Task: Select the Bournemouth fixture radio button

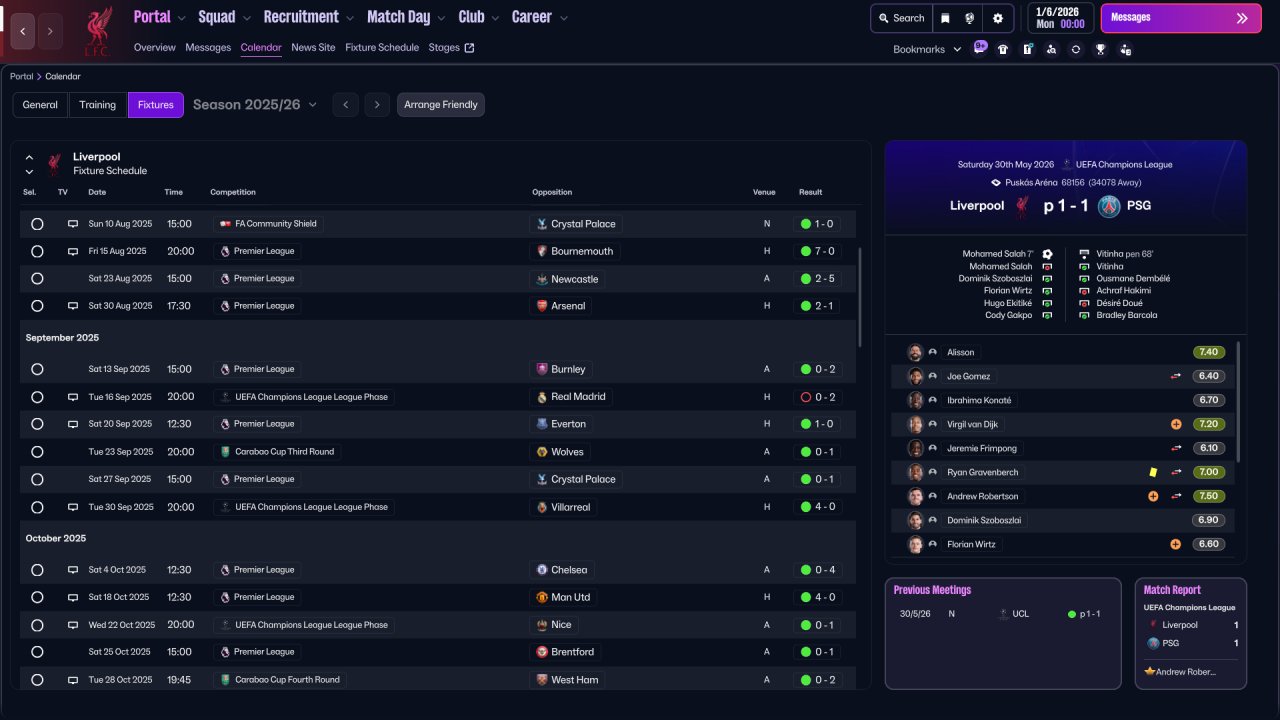Action: pyautogui.click(x=37, y=251)
